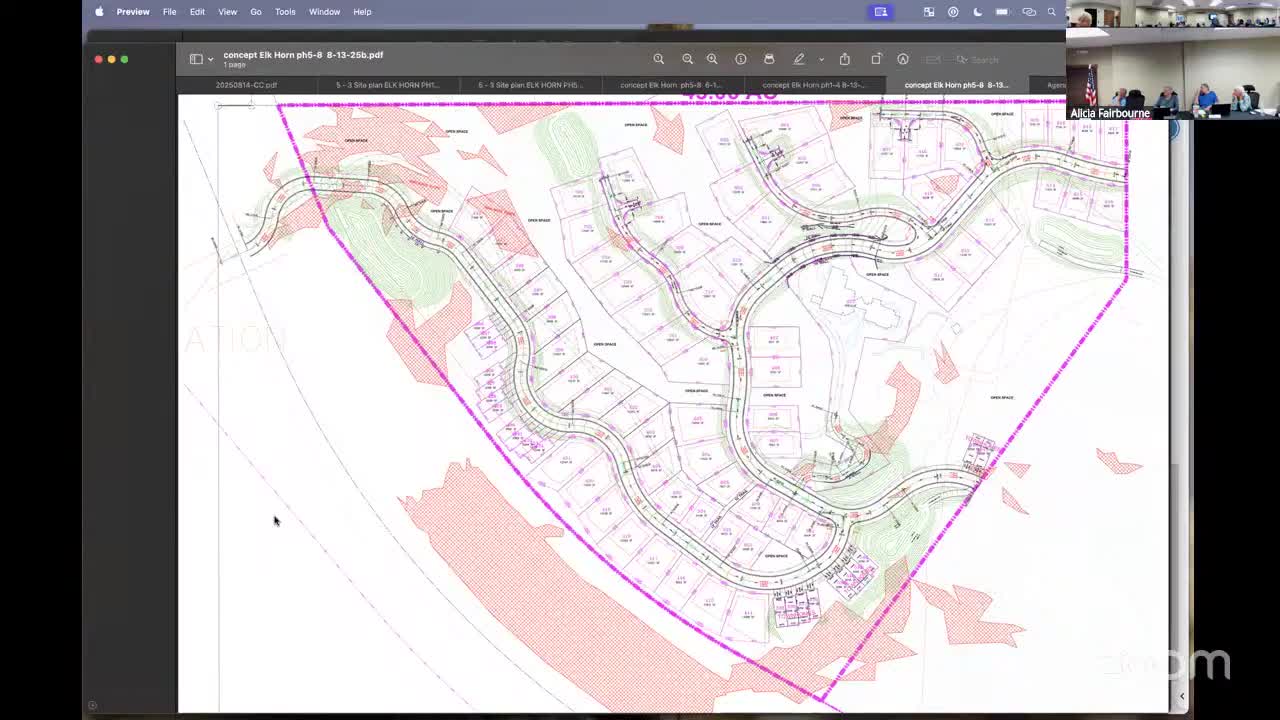Open the Apple menu

pyautogui.click(x=99, y=12)
